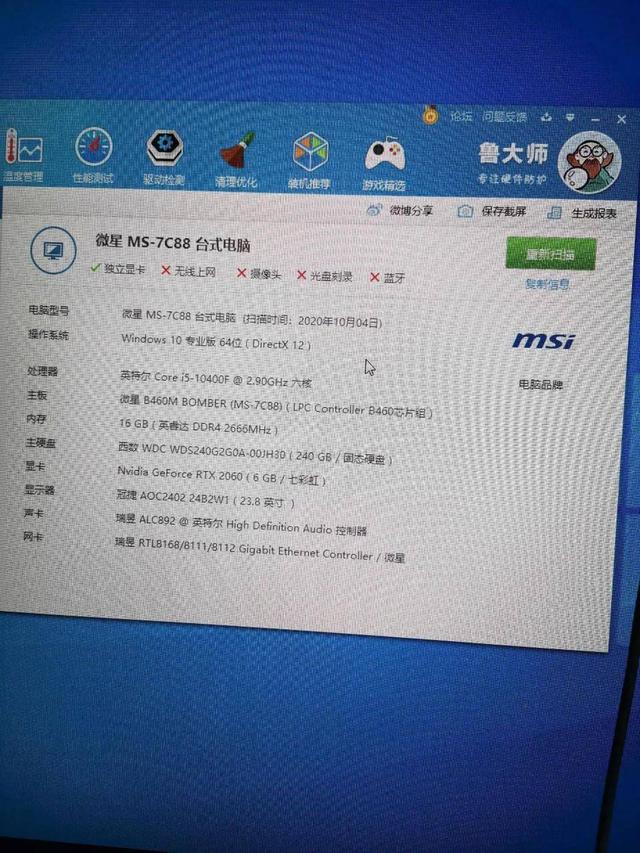Select the 主硬盘 row label
Screen dimensions: 640x853
(x=40, y=443)
